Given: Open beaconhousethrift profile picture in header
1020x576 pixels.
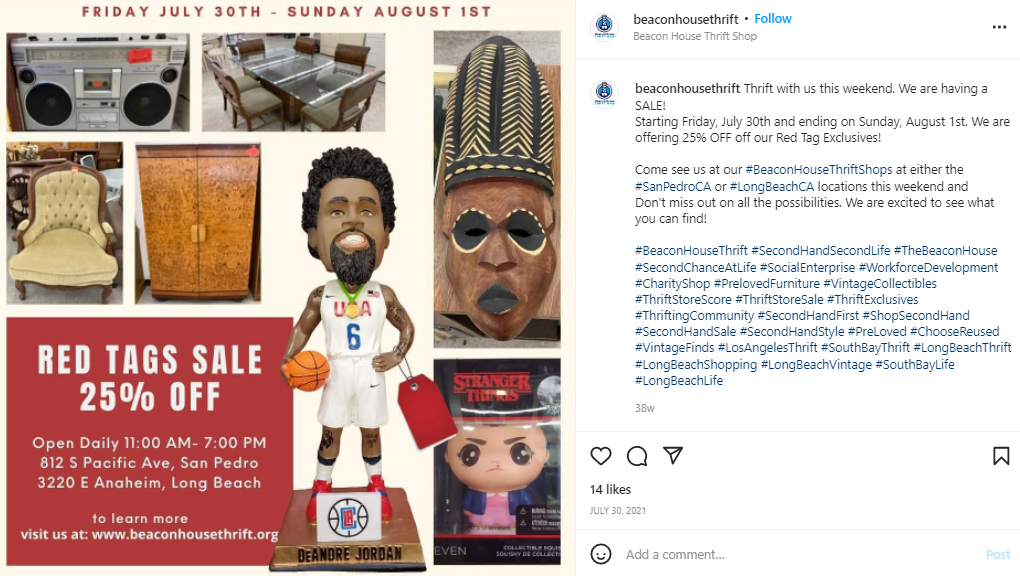Looking at the screenshot, I should (604, 27).
